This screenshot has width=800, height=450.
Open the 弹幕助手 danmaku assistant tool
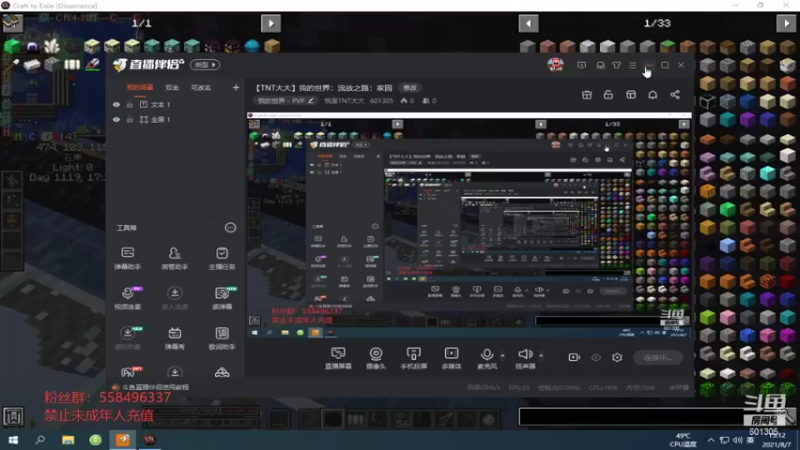(x=128, y=258)
